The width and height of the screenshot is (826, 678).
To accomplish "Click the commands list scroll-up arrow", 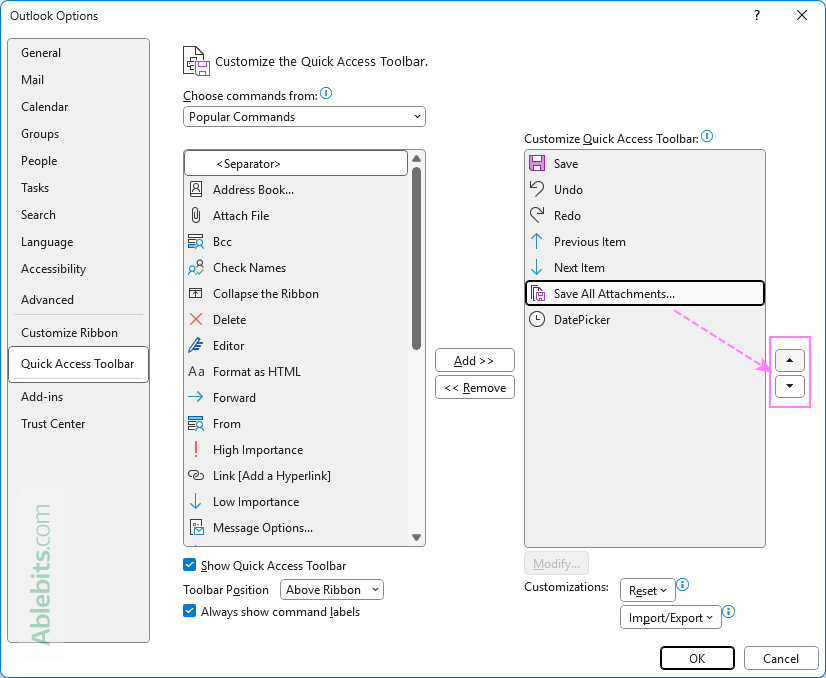I will [416, 159].
